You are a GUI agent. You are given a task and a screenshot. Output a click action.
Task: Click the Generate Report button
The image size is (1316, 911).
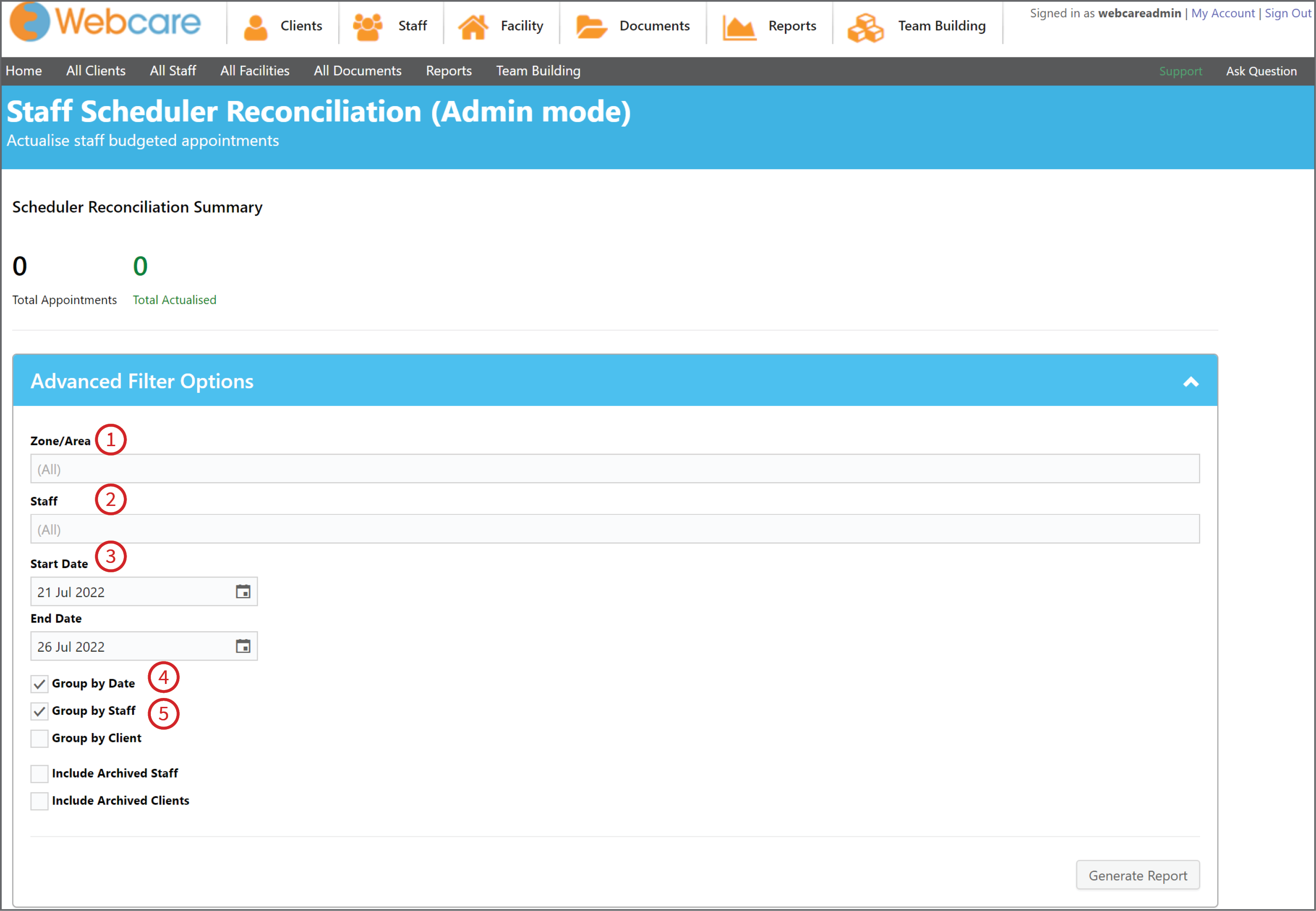point(1138,875)
